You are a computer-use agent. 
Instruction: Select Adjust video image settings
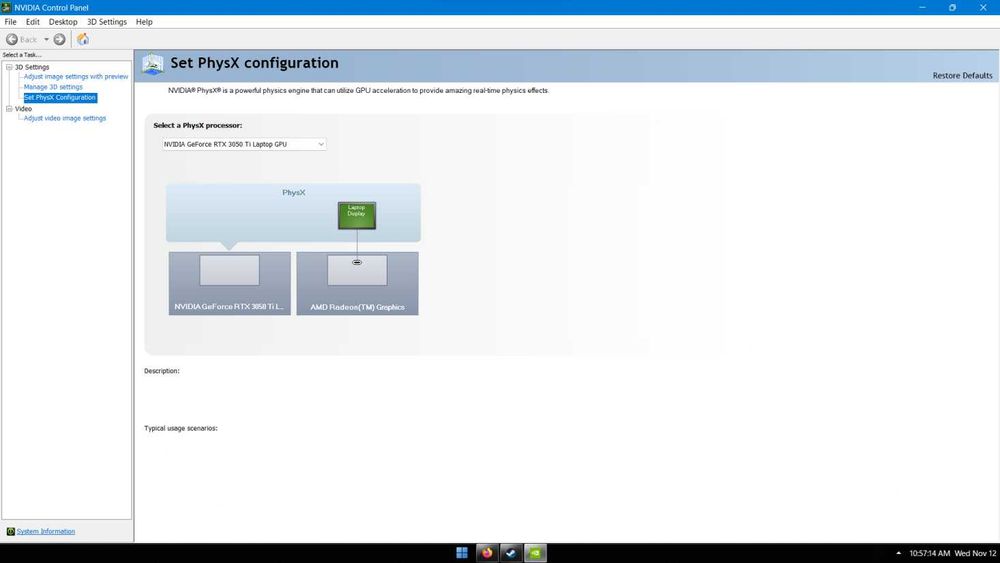[65, 118]
